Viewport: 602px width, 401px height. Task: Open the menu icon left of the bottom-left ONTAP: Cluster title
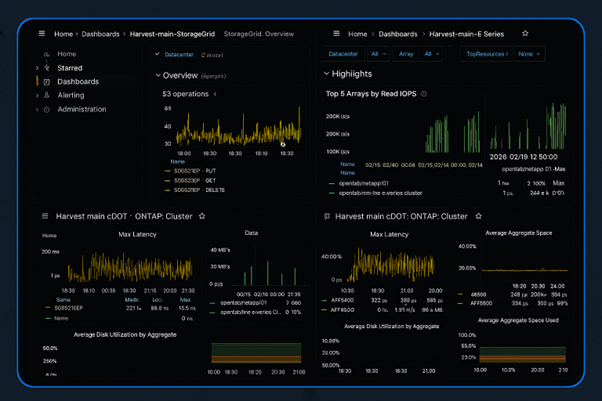point(45,216)
